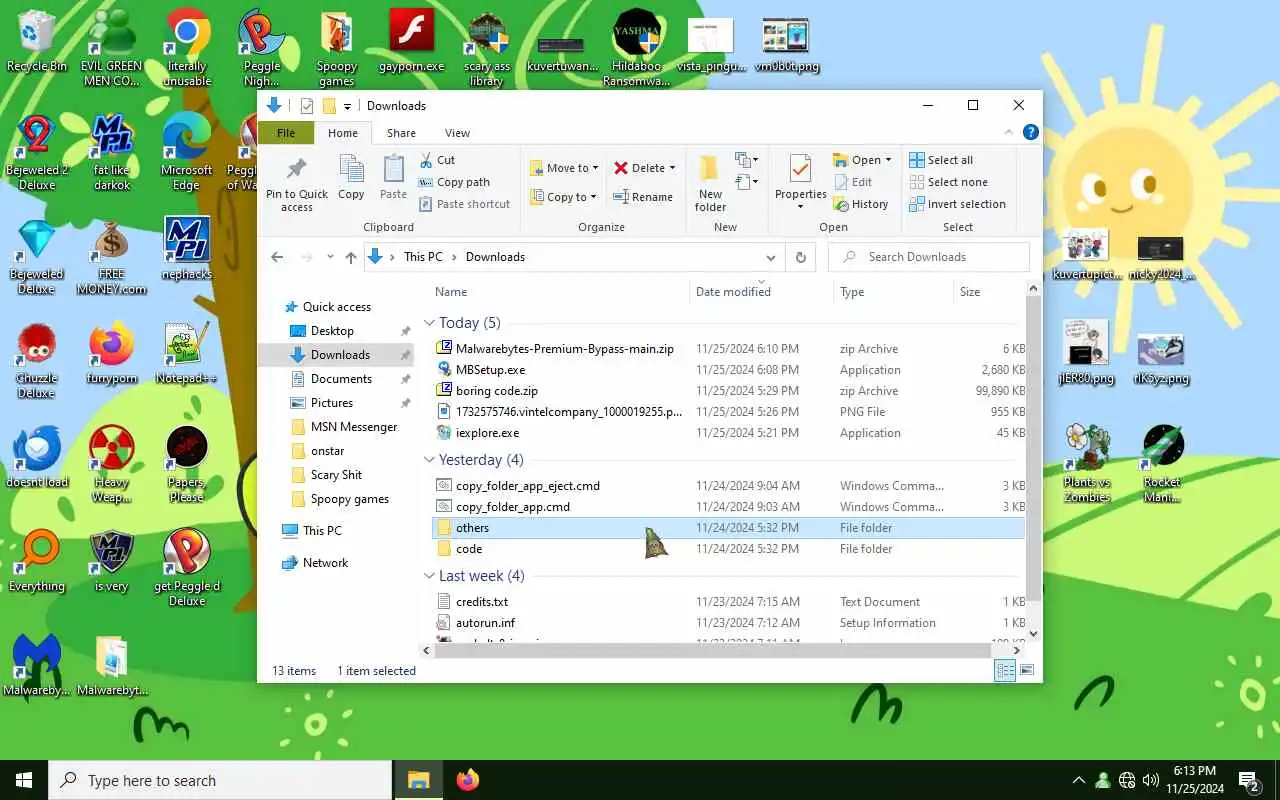Open Firefox from the taskbar
This screenshot has width=1280, height=800.
pyautogui.click(x=467, y=780)
